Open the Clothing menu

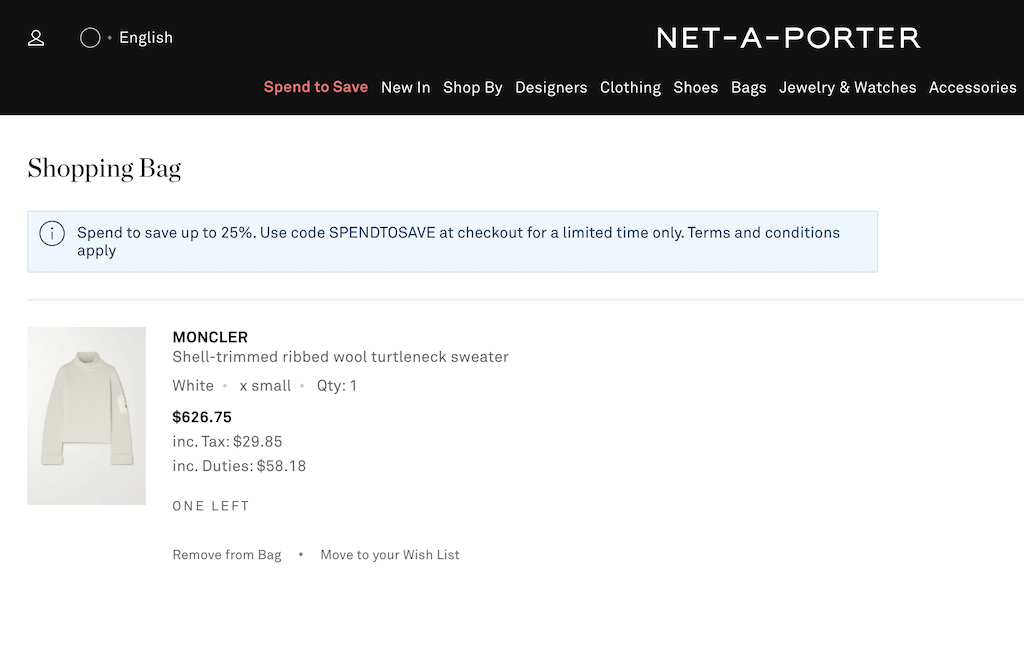tap(630, 87)
